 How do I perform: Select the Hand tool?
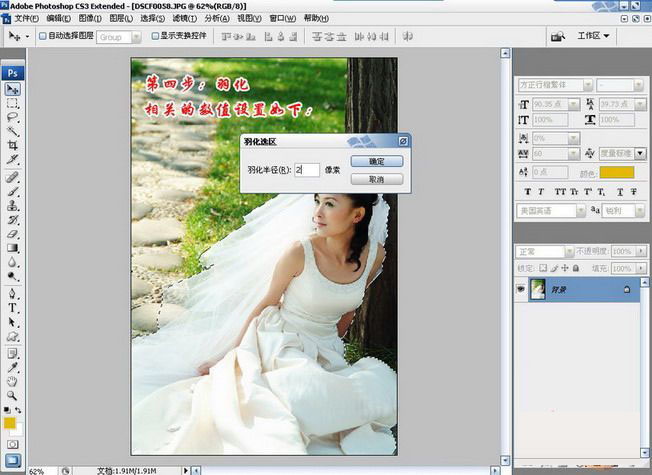coord(13,381)
